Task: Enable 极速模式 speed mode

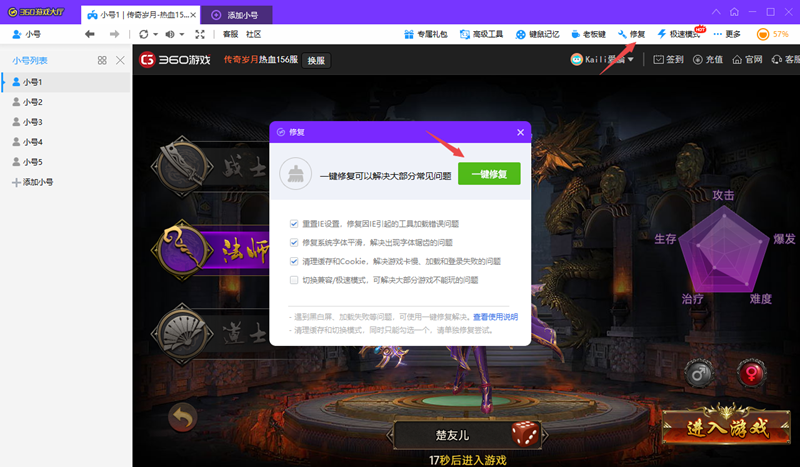Action: click(679, 34)
